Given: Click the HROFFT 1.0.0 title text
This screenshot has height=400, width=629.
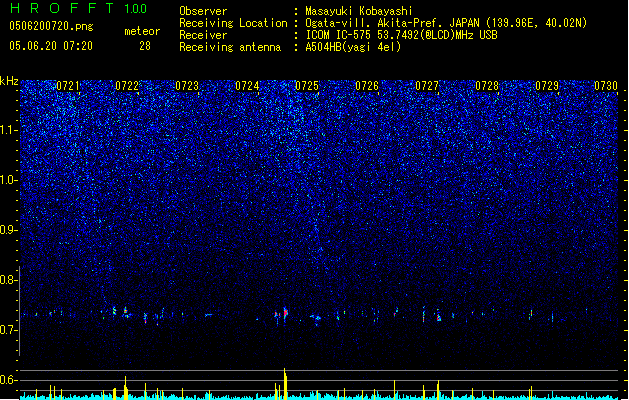Looking at the screenshot, I should pos(78,8).
